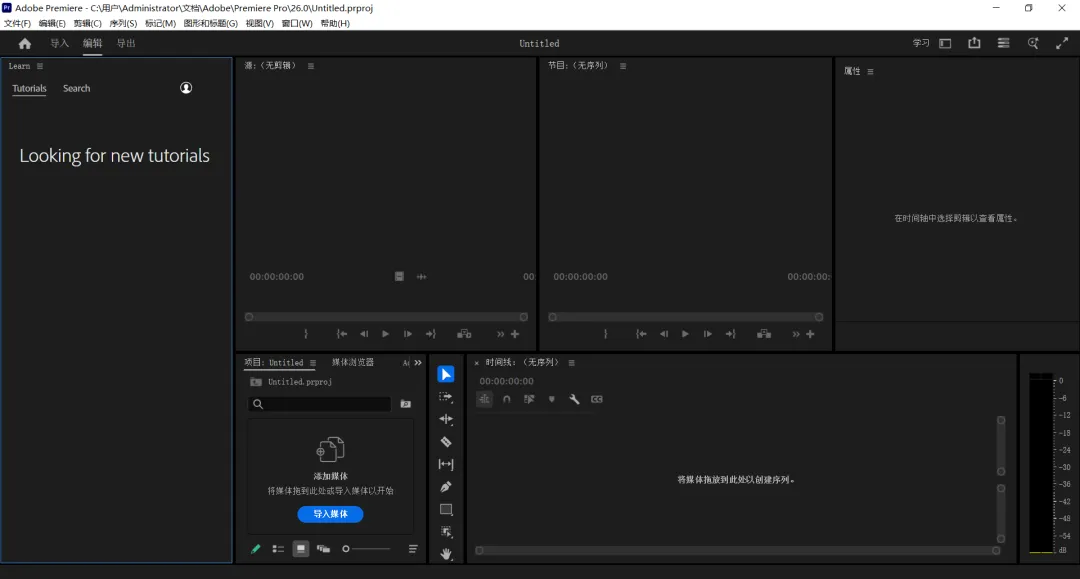The width and height of the screenshot is (1080, 579).
Task: Click the Source monitor scrub bar
Action: coord(386,317)
